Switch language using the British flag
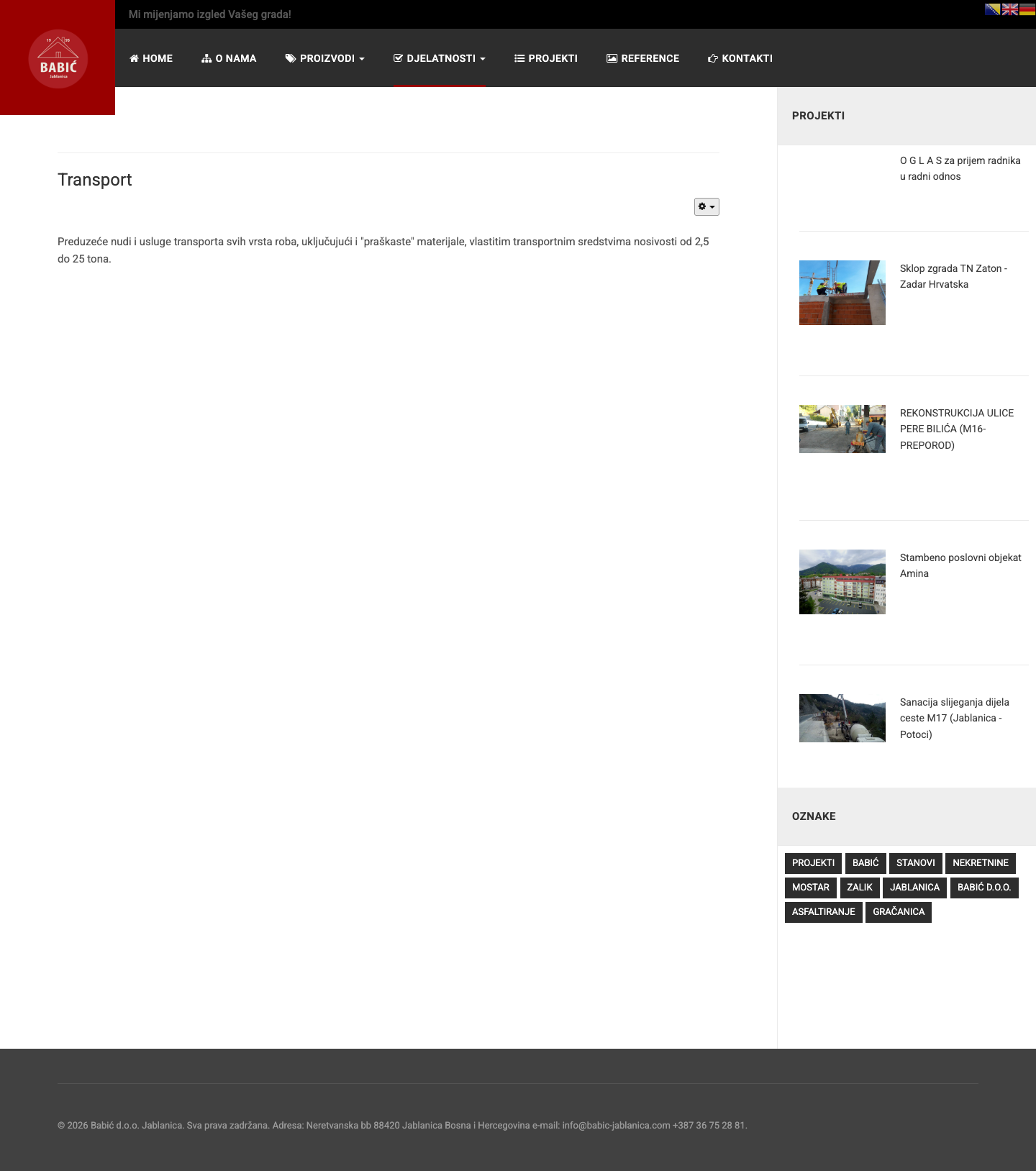The width and height of the screenshot is (1036, 1171). (x=1010, y=9)
